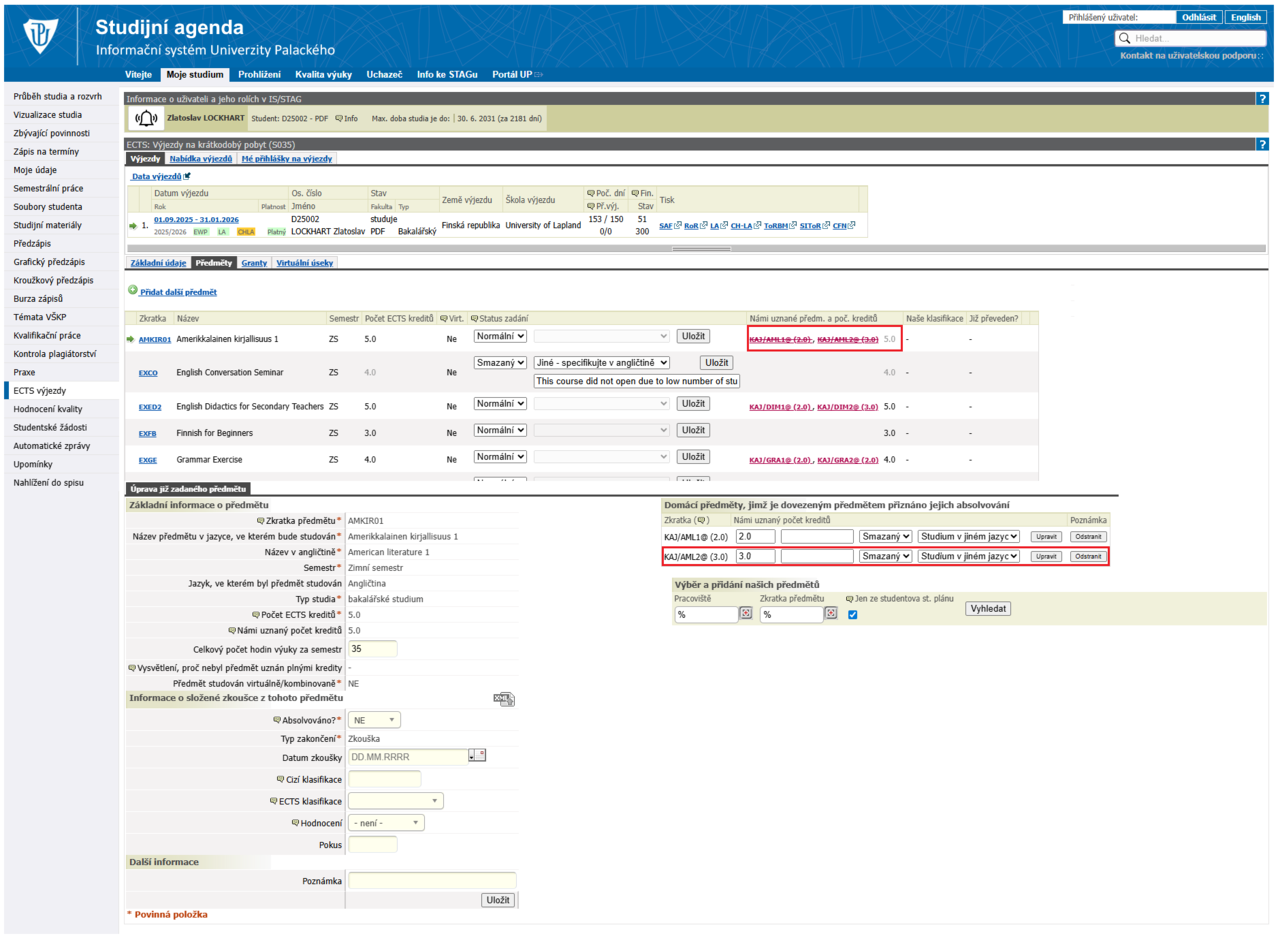The image size is (1280, 938).
Task: Toggle the 'Jen ze studentova st. plánu' checkbox
Action: click(x=852, y=614)
